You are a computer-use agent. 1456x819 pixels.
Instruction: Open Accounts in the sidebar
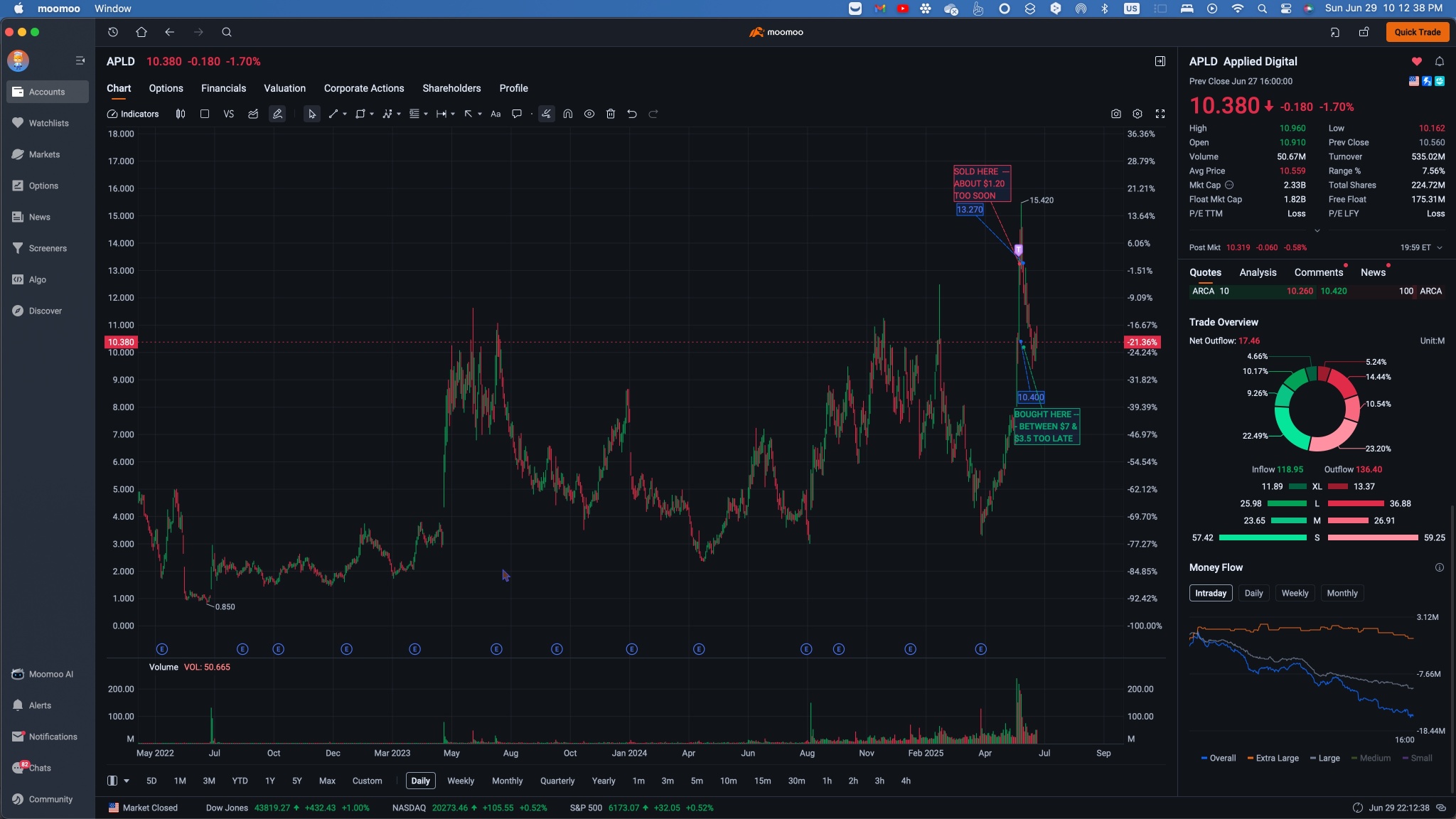pos(48,92)
